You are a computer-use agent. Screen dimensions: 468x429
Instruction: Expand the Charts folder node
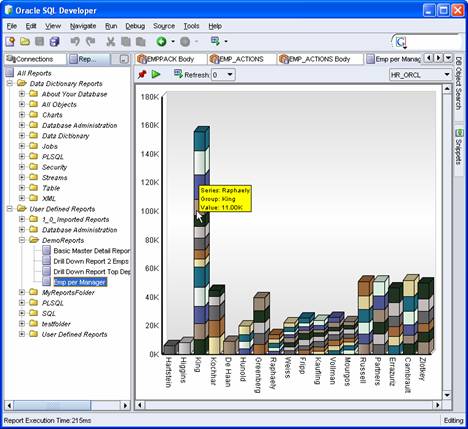click(22, 115)
